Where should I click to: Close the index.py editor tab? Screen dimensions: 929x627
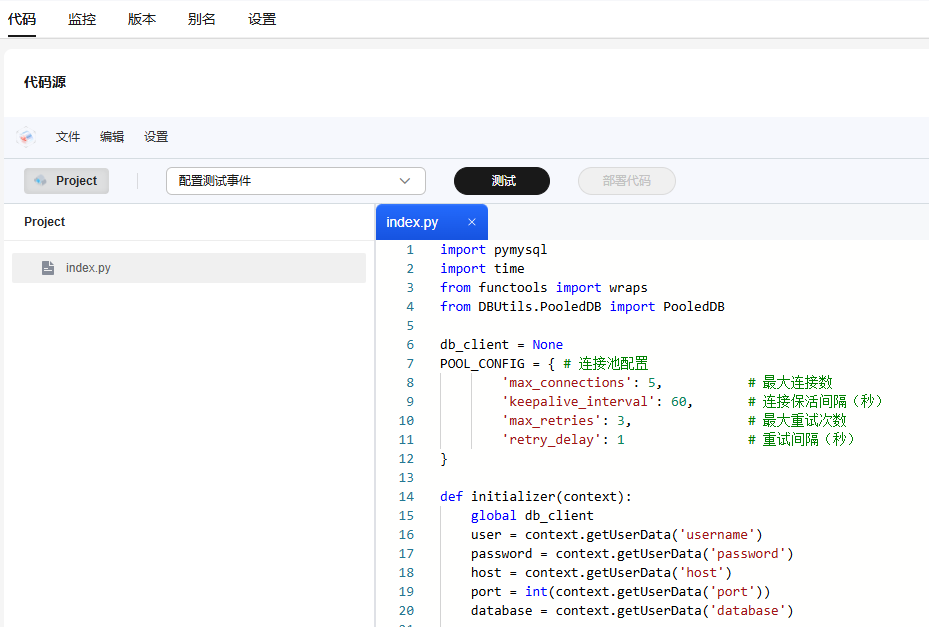pyautogui.click(x=472, y=222)
